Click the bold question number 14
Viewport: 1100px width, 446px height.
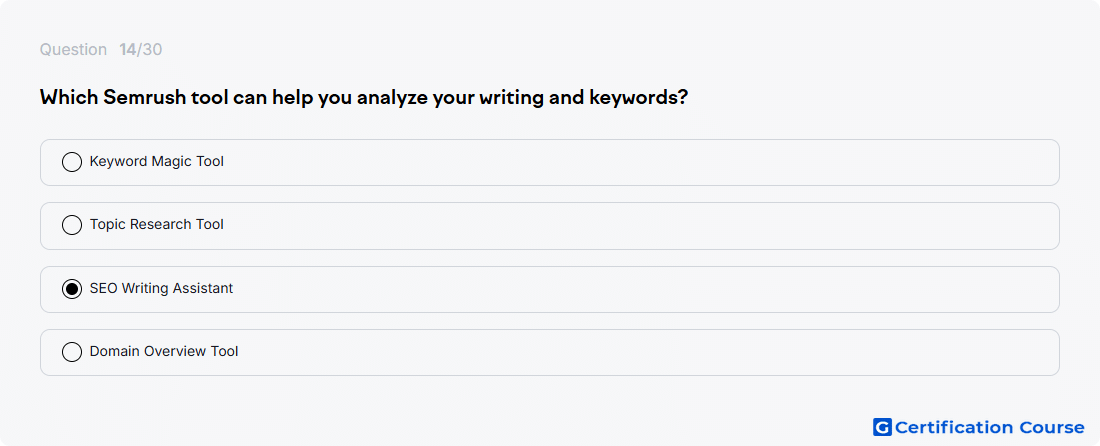128,50
